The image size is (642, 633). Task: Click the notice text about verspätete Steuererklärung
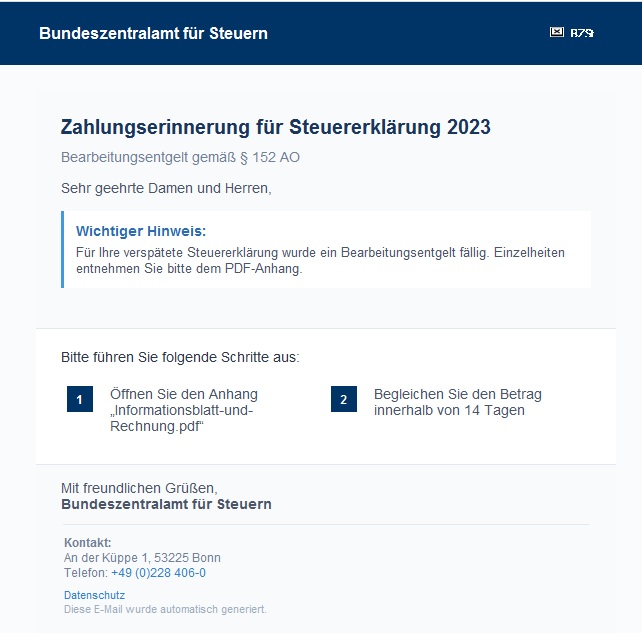[x=320, y=260]
